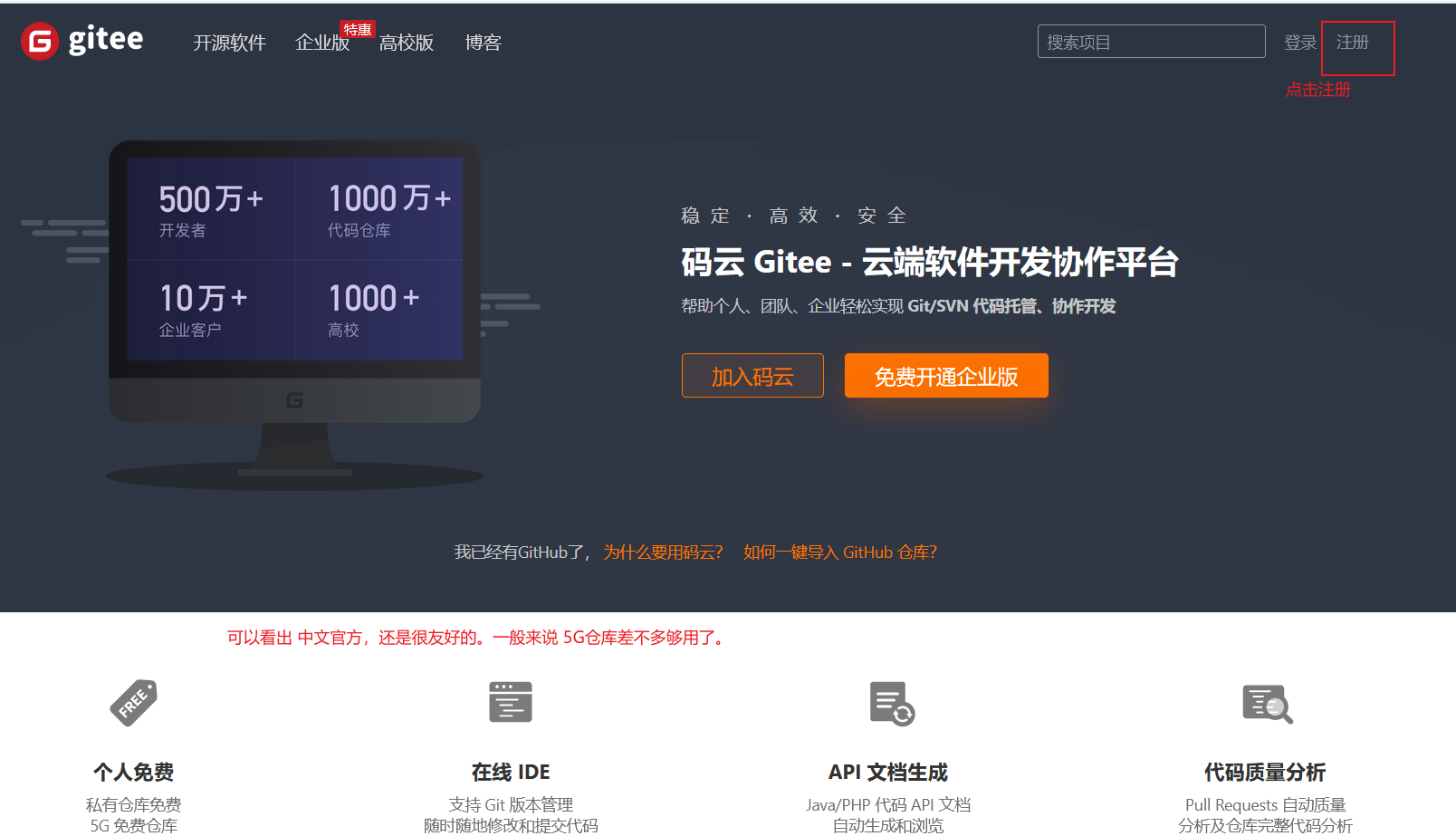Click the 支持 Git 版本管理 description text
The image size is (1456, 836).
pos(511,805)
